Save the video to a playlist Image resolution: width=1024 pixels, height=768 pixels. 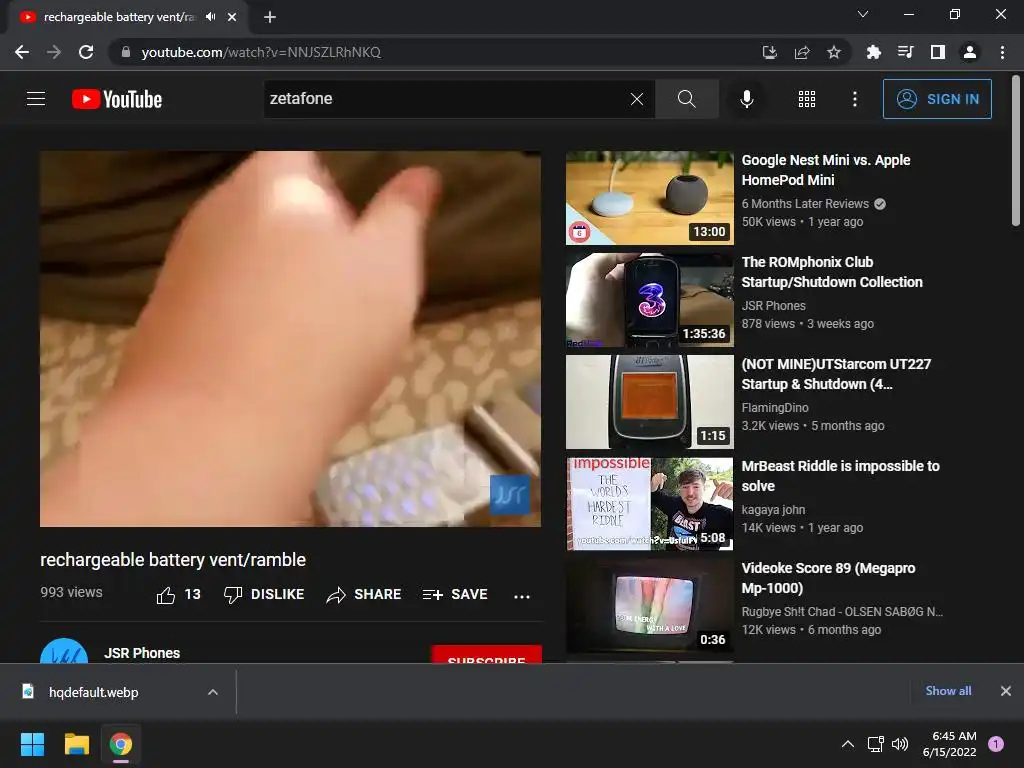click(x=455, y=594)
